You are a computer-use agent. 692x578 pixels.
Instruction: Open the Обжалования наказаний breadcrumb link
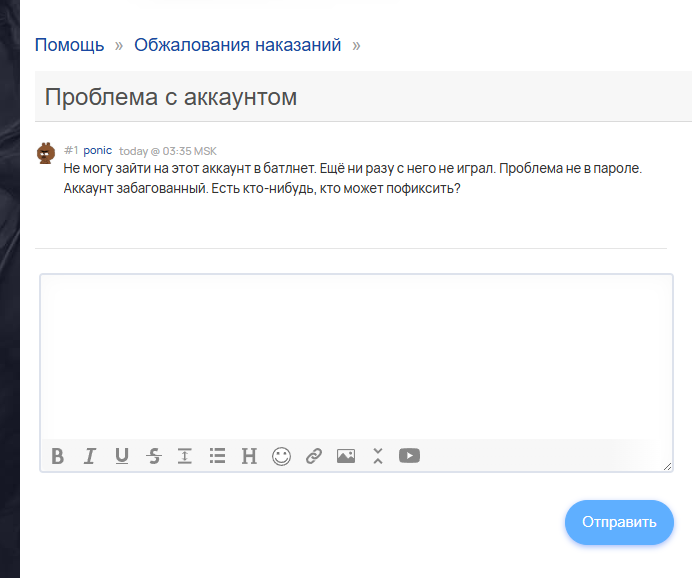click(x=237, y=45)
